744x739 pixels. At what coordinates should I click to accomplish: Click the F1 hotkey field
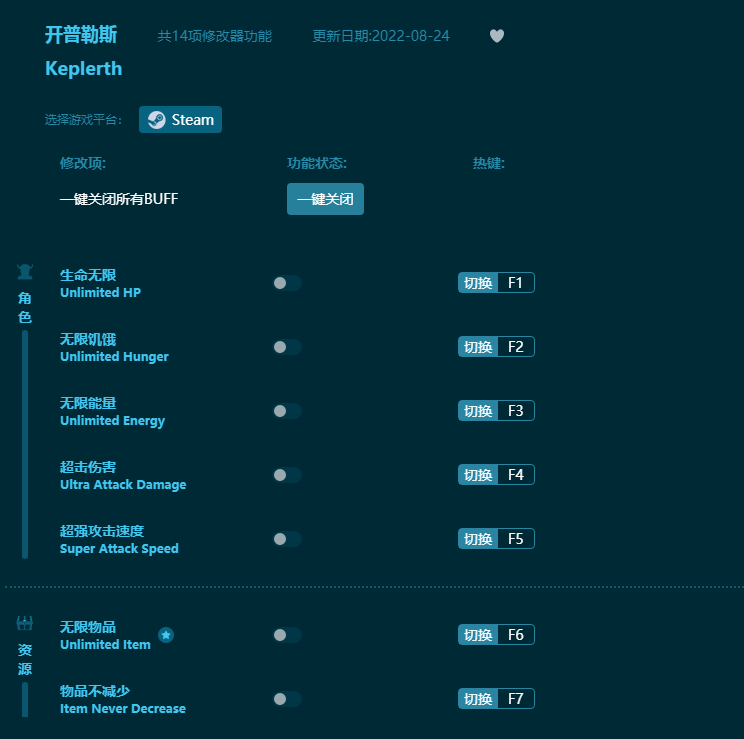(516, 283)
